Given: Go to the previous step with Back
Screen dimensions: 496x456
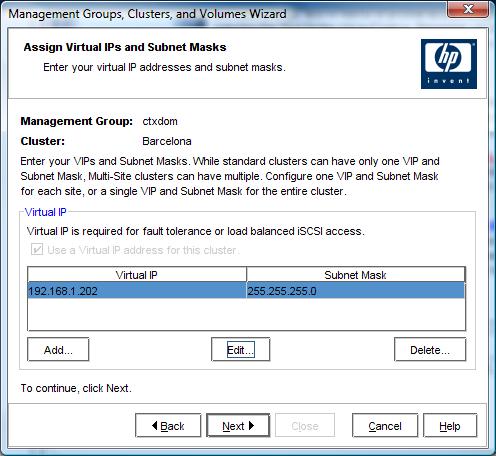Looking at the screenshot, I should click(168, 425).
